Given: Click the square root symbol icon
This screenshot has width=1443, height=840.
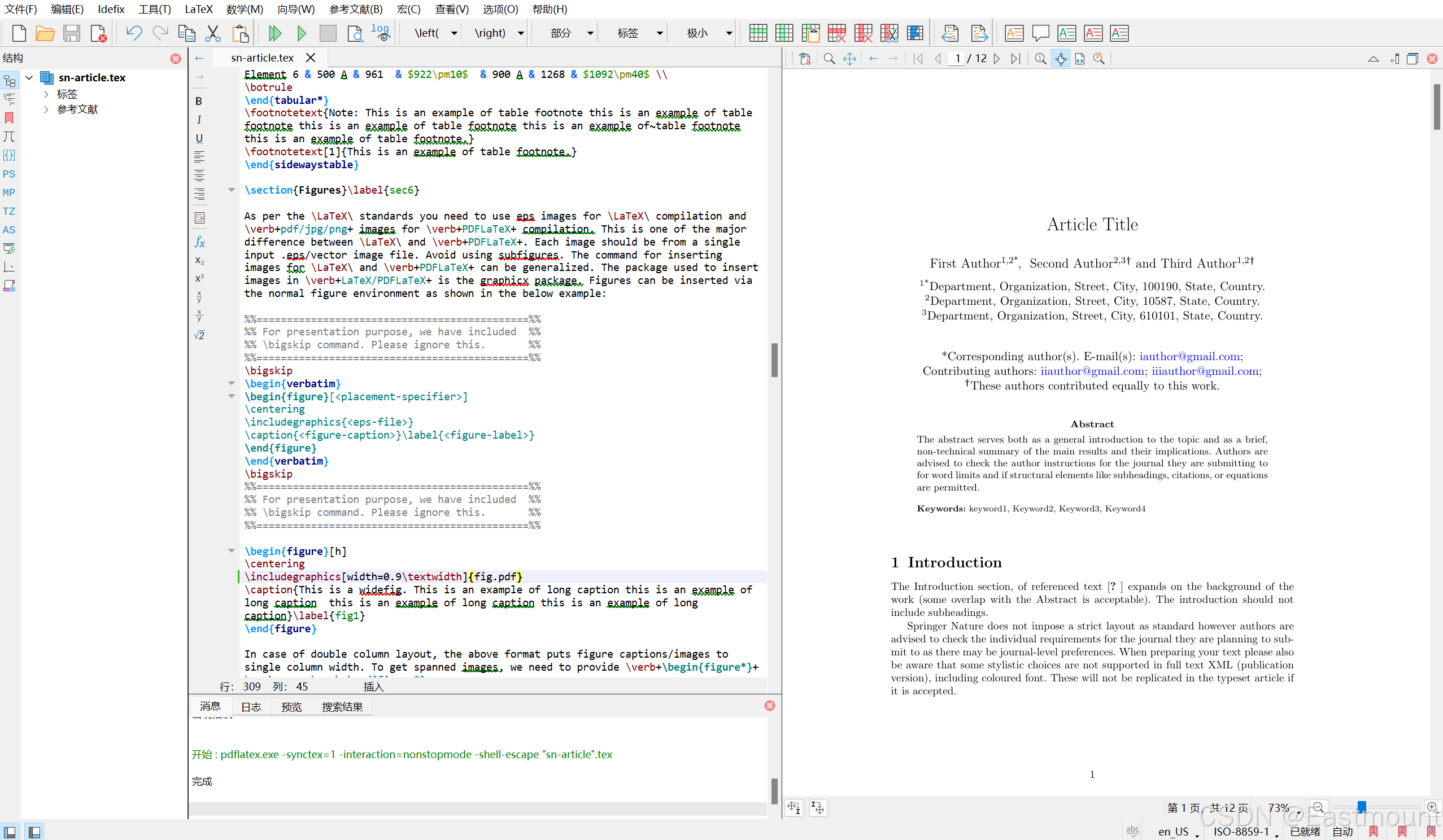Looking at the screenshot, I should click(199, 335).
